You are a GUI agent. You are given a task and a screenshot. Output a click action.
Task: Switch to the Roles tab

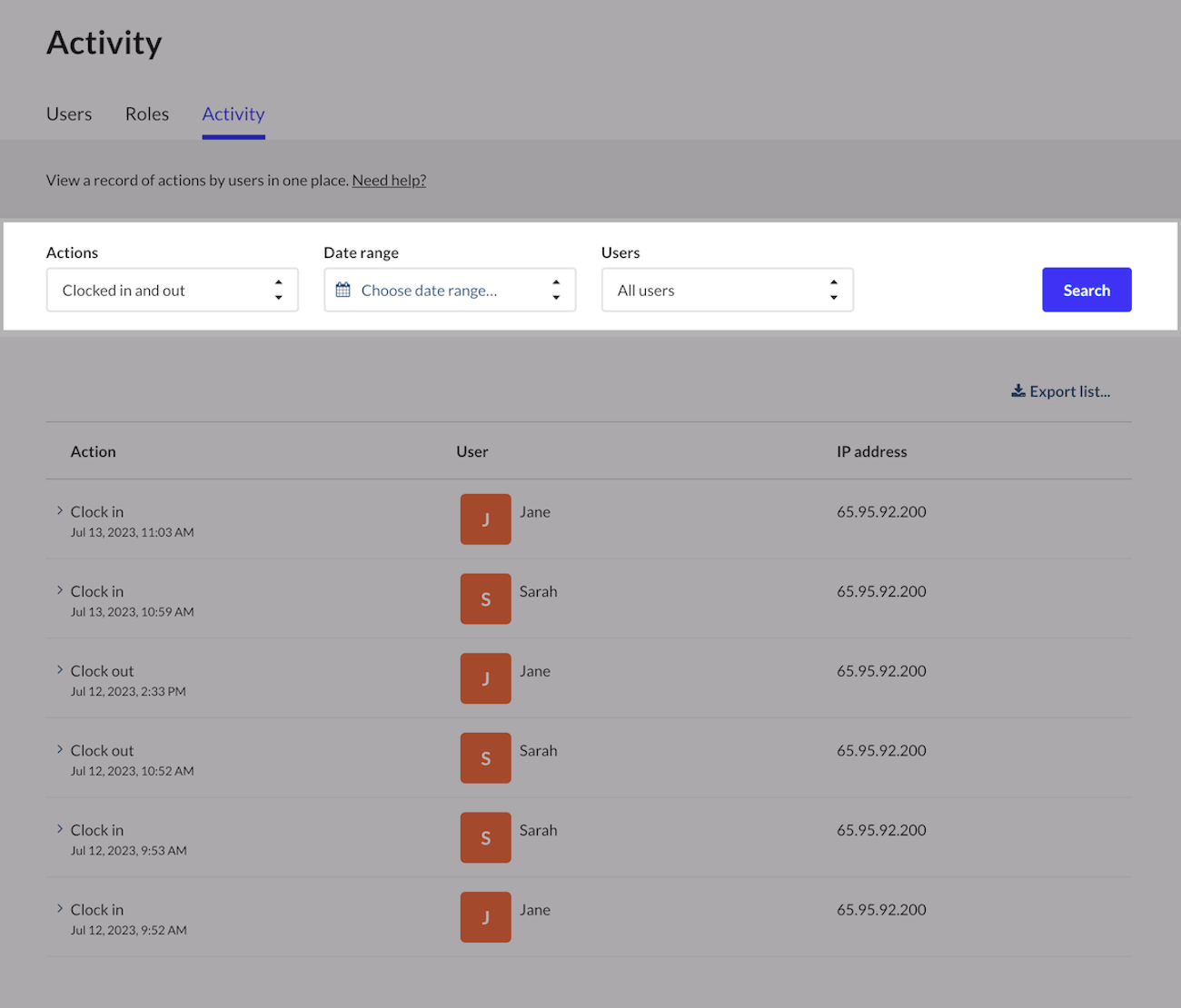click(x=147, y=114)
